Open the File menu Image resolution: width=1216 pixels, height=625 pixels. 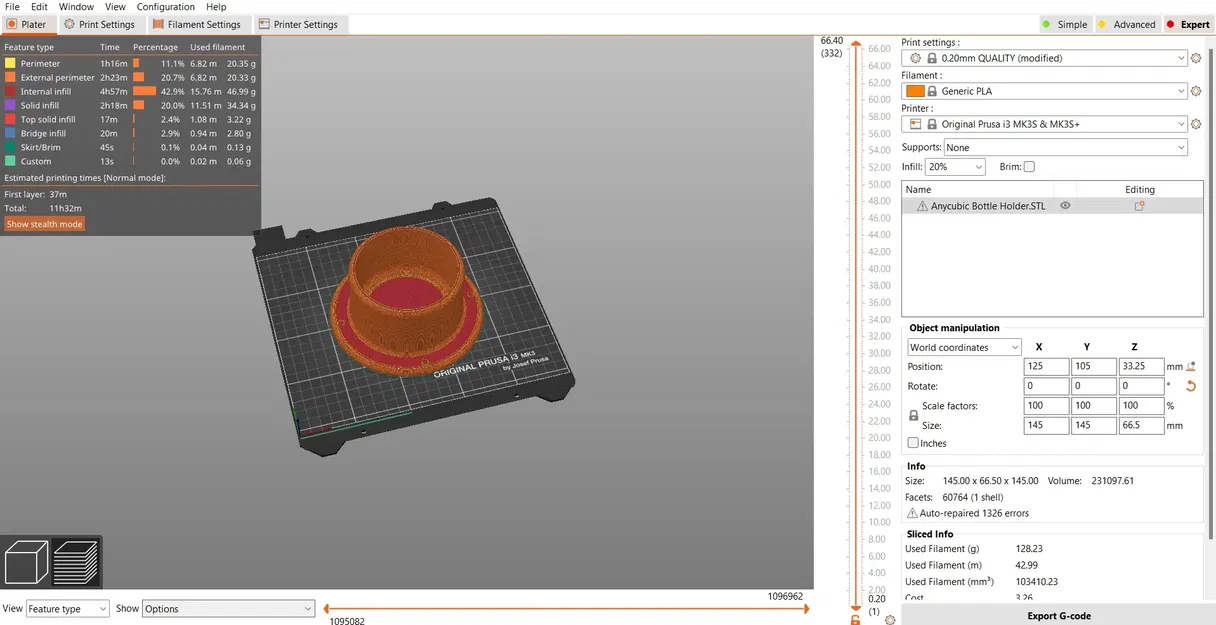point(12,7)
